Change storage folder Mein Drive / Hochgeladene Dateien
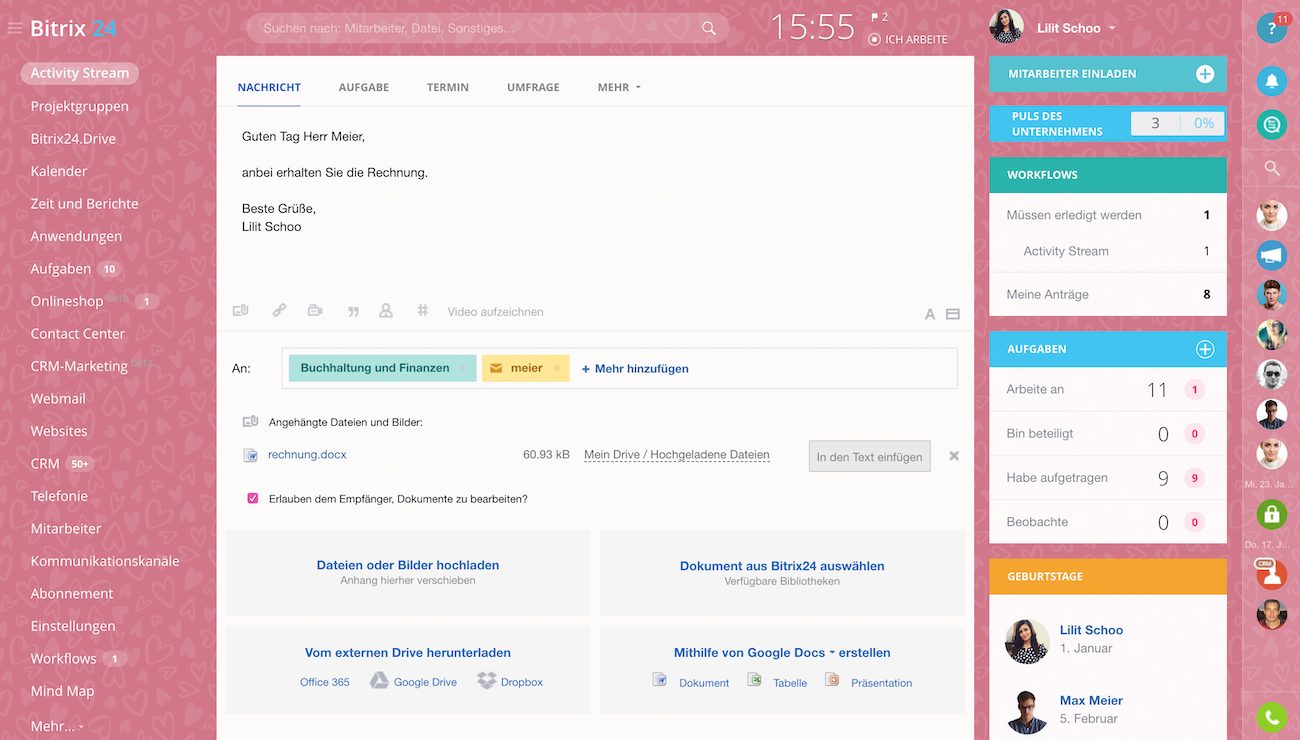The height and width of the screenshot is (740, 1300). tap(677, 455)
